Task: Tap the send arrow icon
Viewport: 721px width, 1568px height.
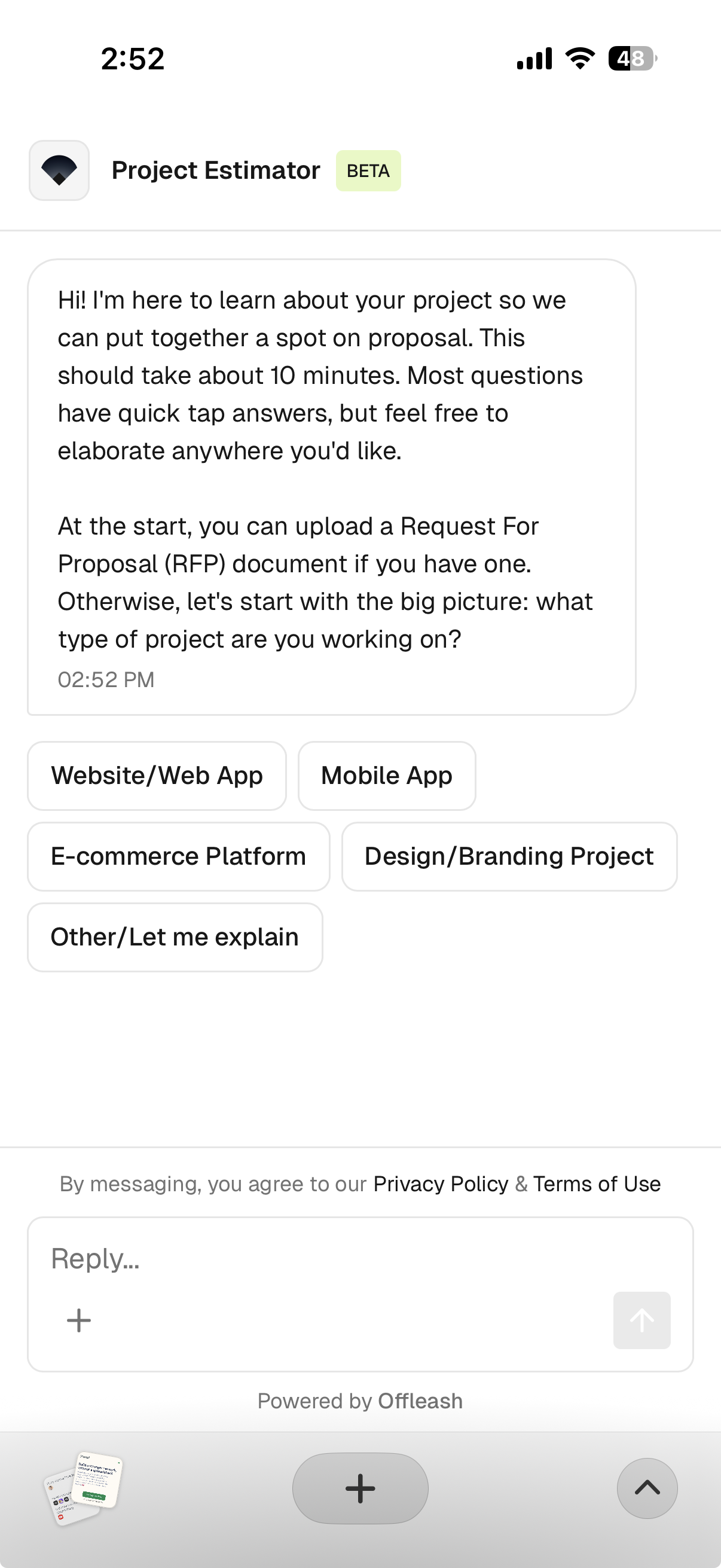Action: point(642,1320)
